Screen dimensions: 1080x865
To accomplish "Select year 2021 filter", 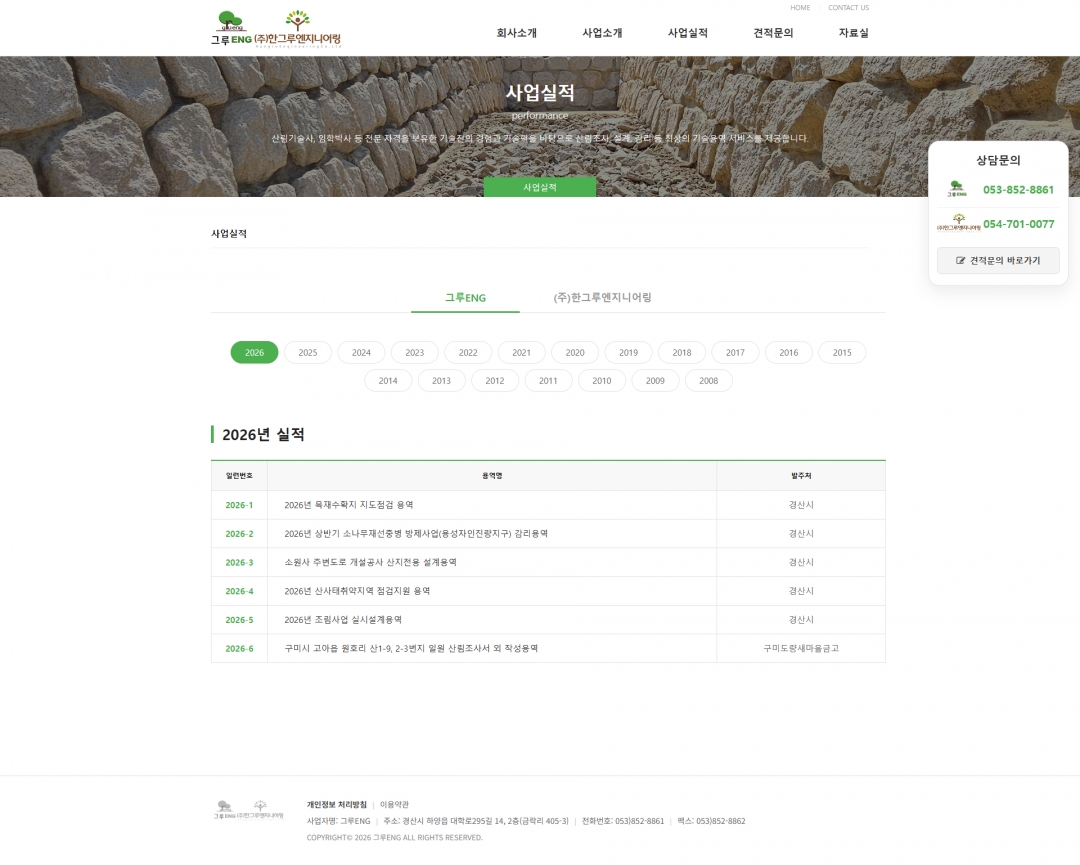I will 521,353.
